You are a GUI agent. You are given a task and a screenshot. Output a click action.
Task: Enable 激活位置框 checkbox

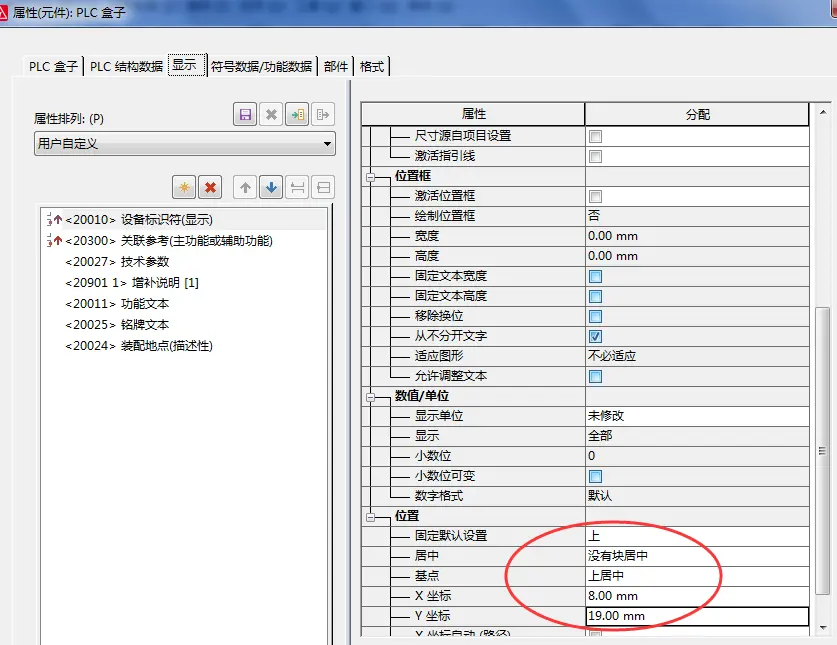pyautogui.click(x=595, y=196)
